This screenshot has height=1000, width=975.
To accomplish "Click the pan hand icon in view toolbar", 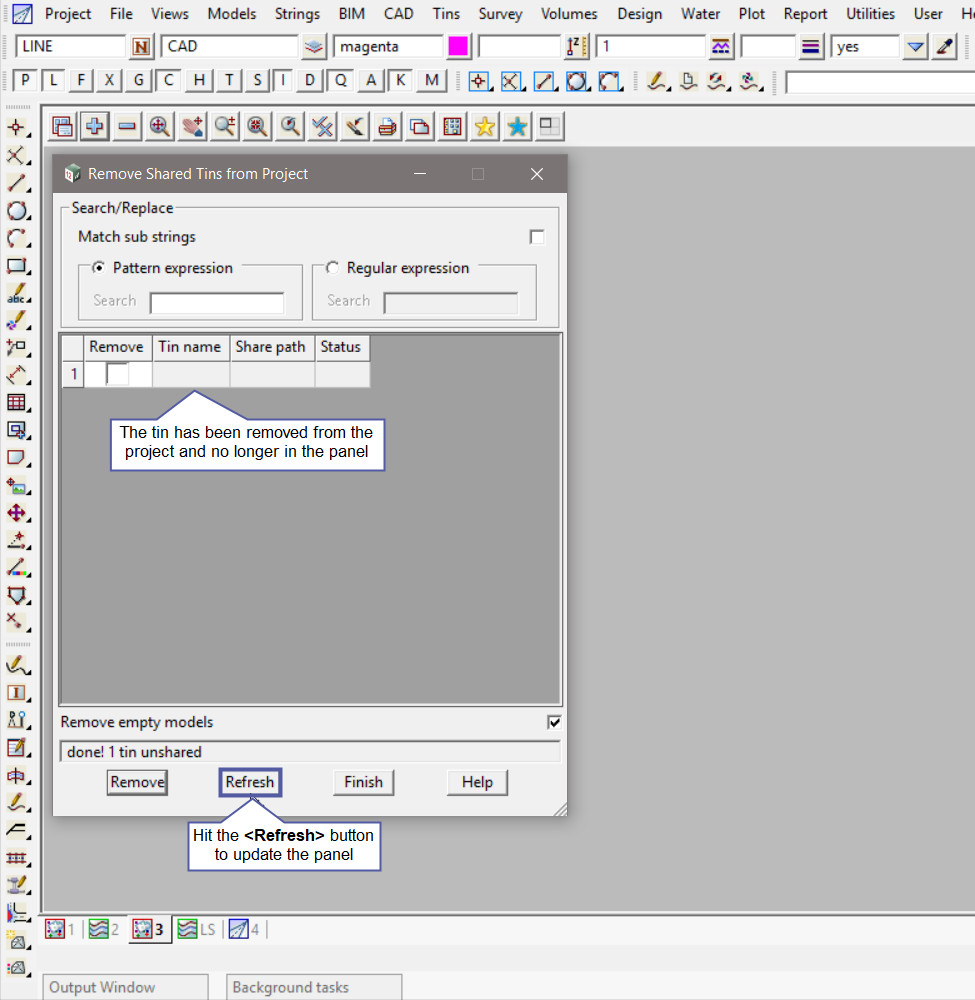I will (192, 126).
